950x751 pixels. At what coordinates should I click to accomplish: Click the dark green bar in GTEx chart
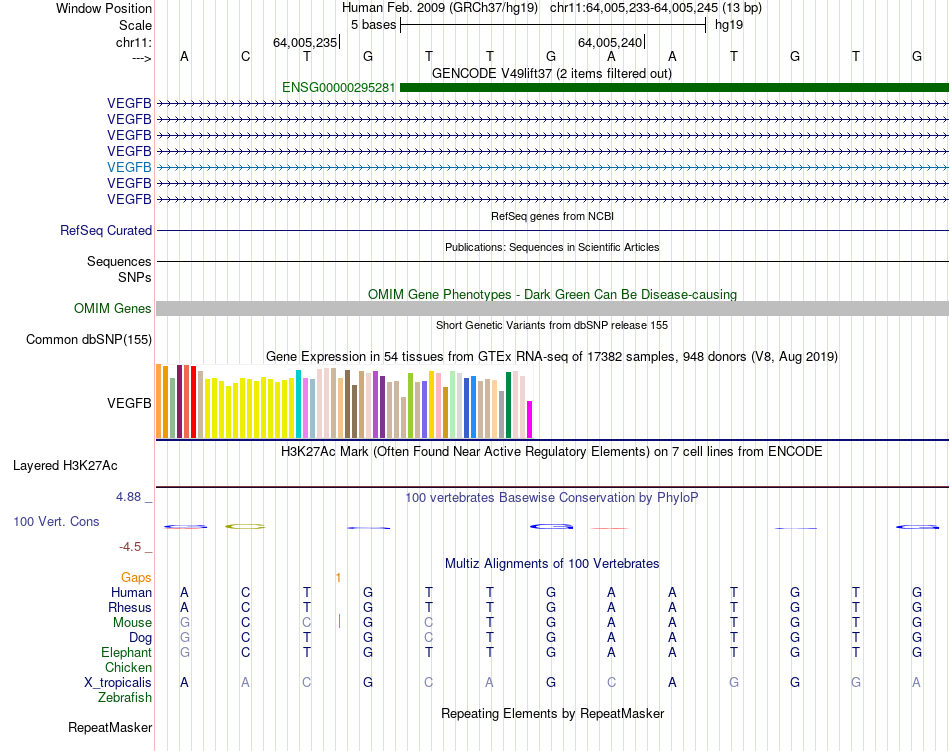[508, 405]
